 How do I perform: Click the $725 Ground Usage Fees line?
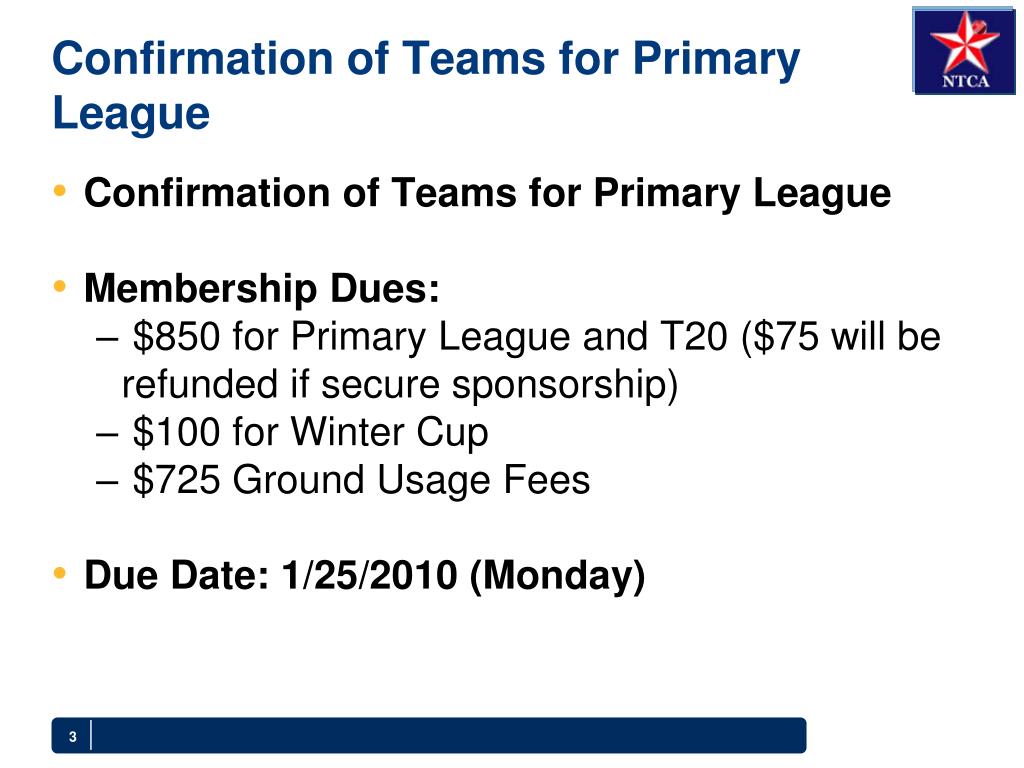pyautogui.click(x=343, y=480)
